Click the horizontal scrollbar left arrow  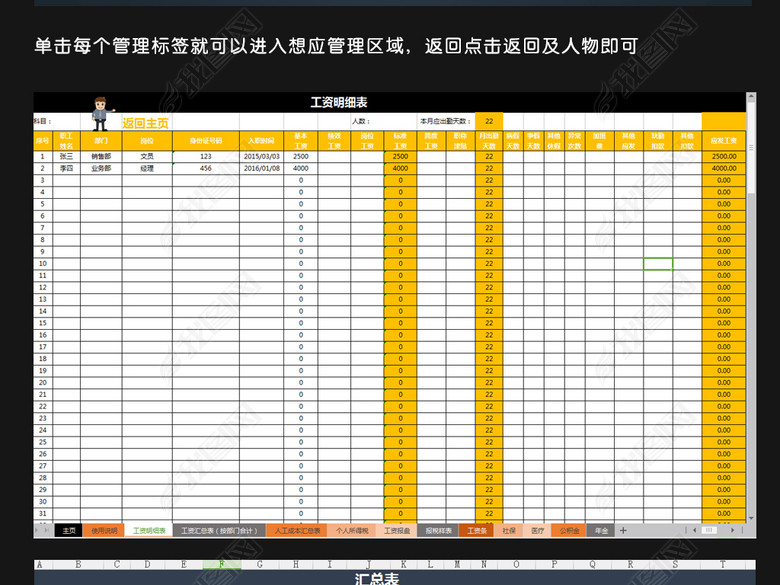point(694,530)
